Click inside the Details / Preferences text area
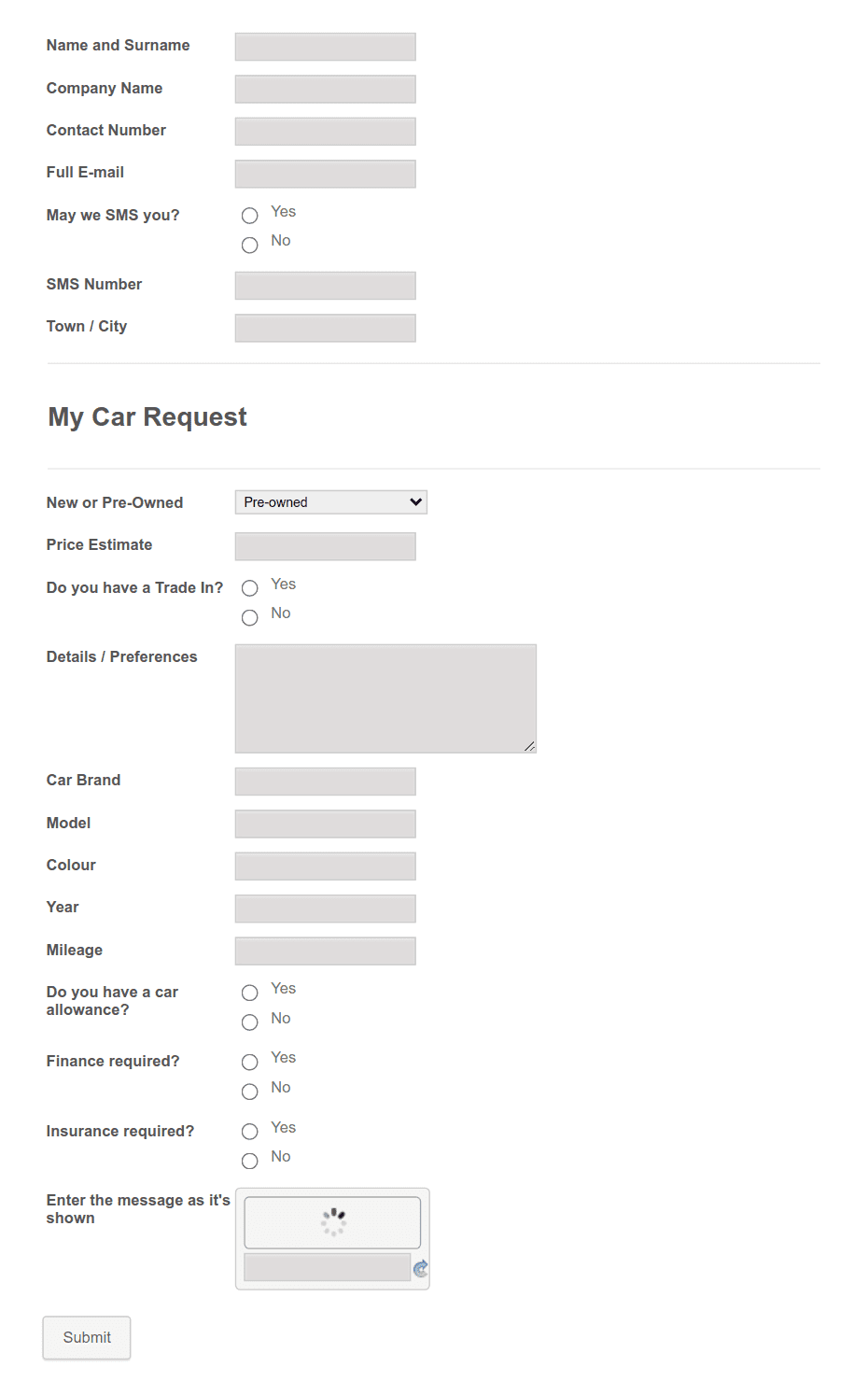This screenshot has width=868, height=1381. point(385,698)
